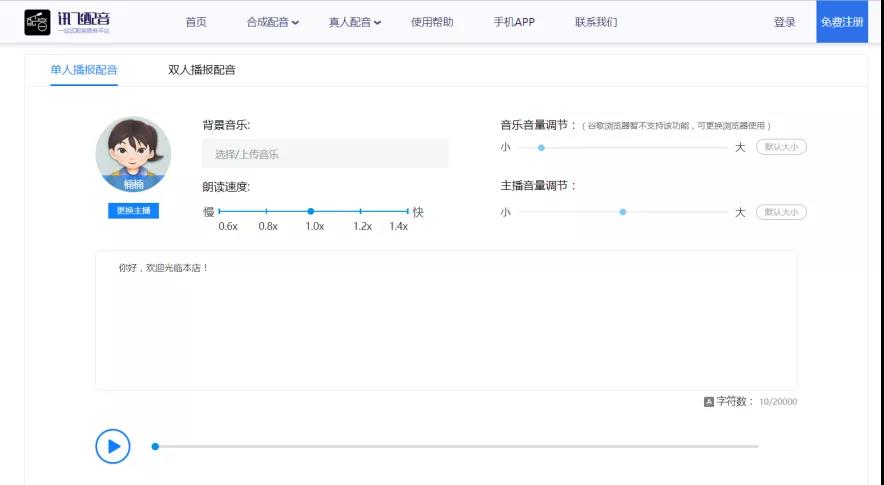884x485 pixels.
Task: Click the 主播音量调节 slider handle
Action: (623, 212)
